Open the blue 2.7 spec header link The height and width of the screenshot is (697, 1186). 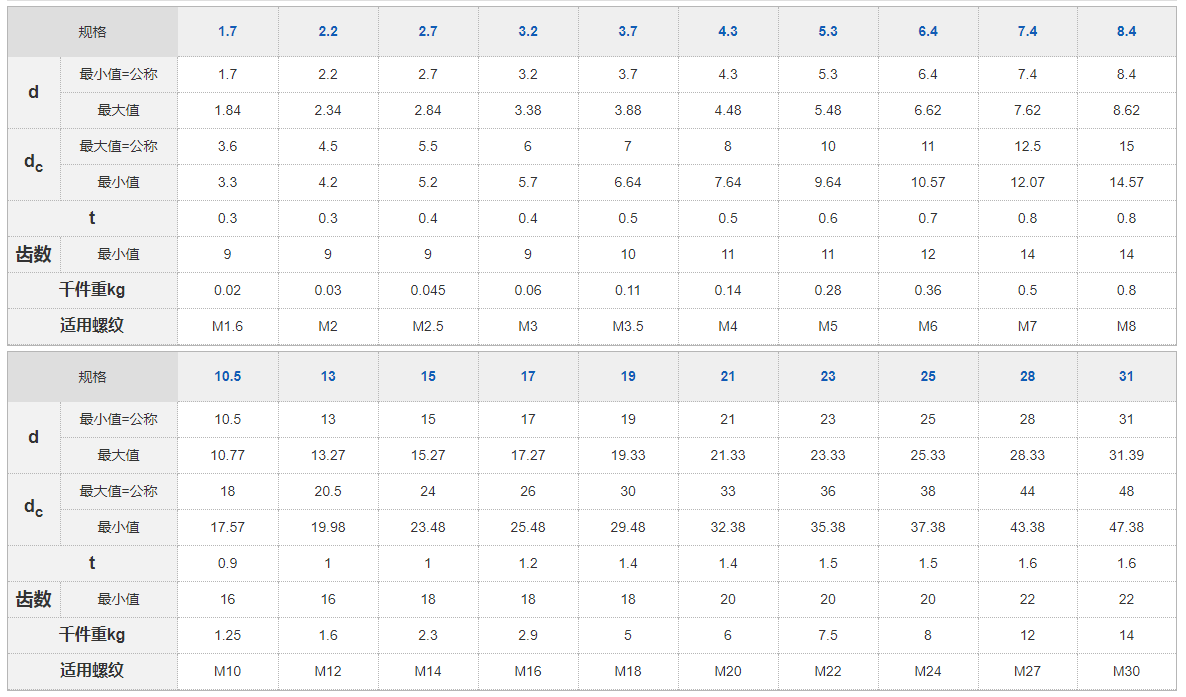pos(427,32)
